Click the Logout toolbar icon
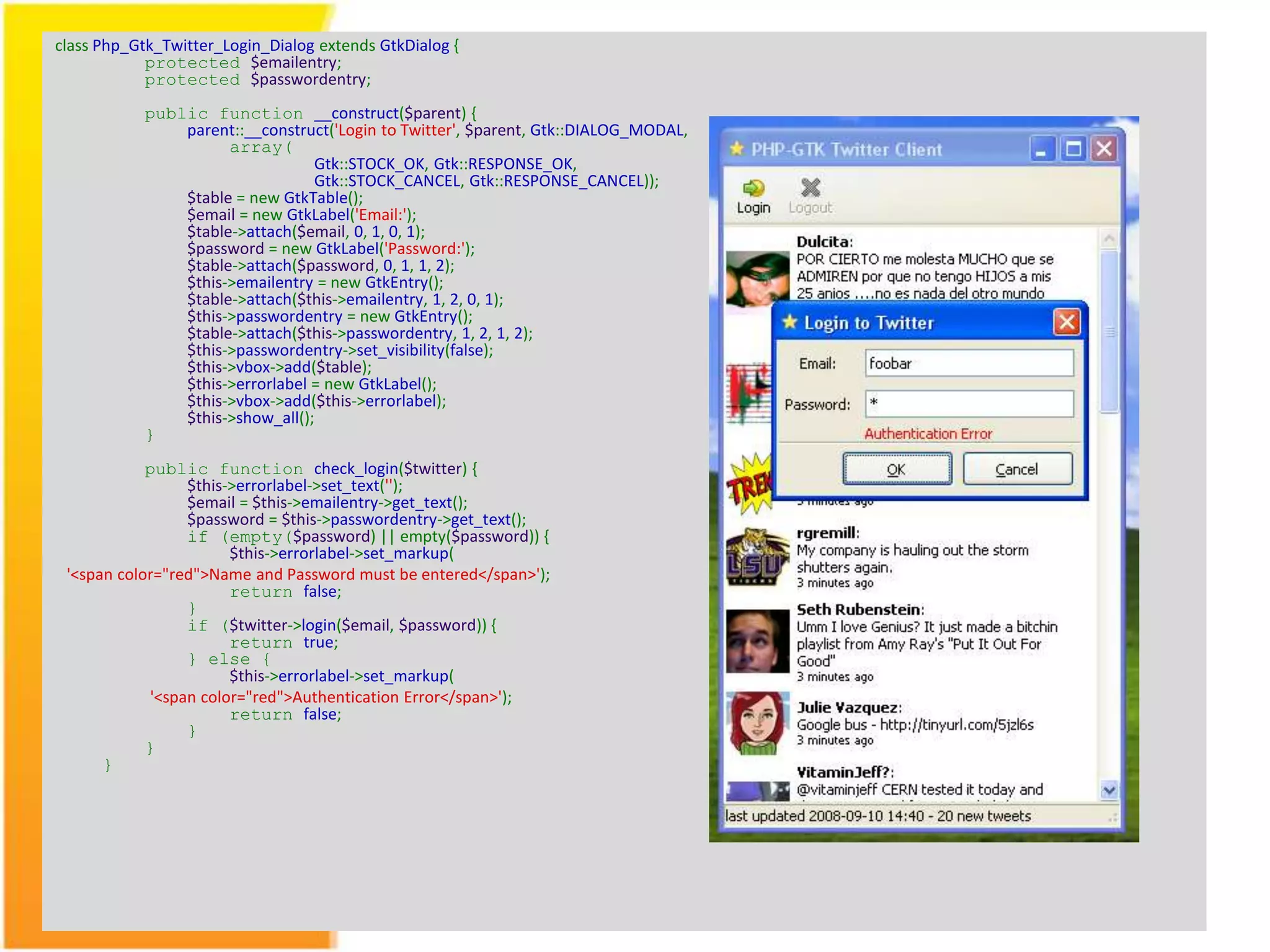The width and height of the screenshot is (1270, 952). point(810,188)
